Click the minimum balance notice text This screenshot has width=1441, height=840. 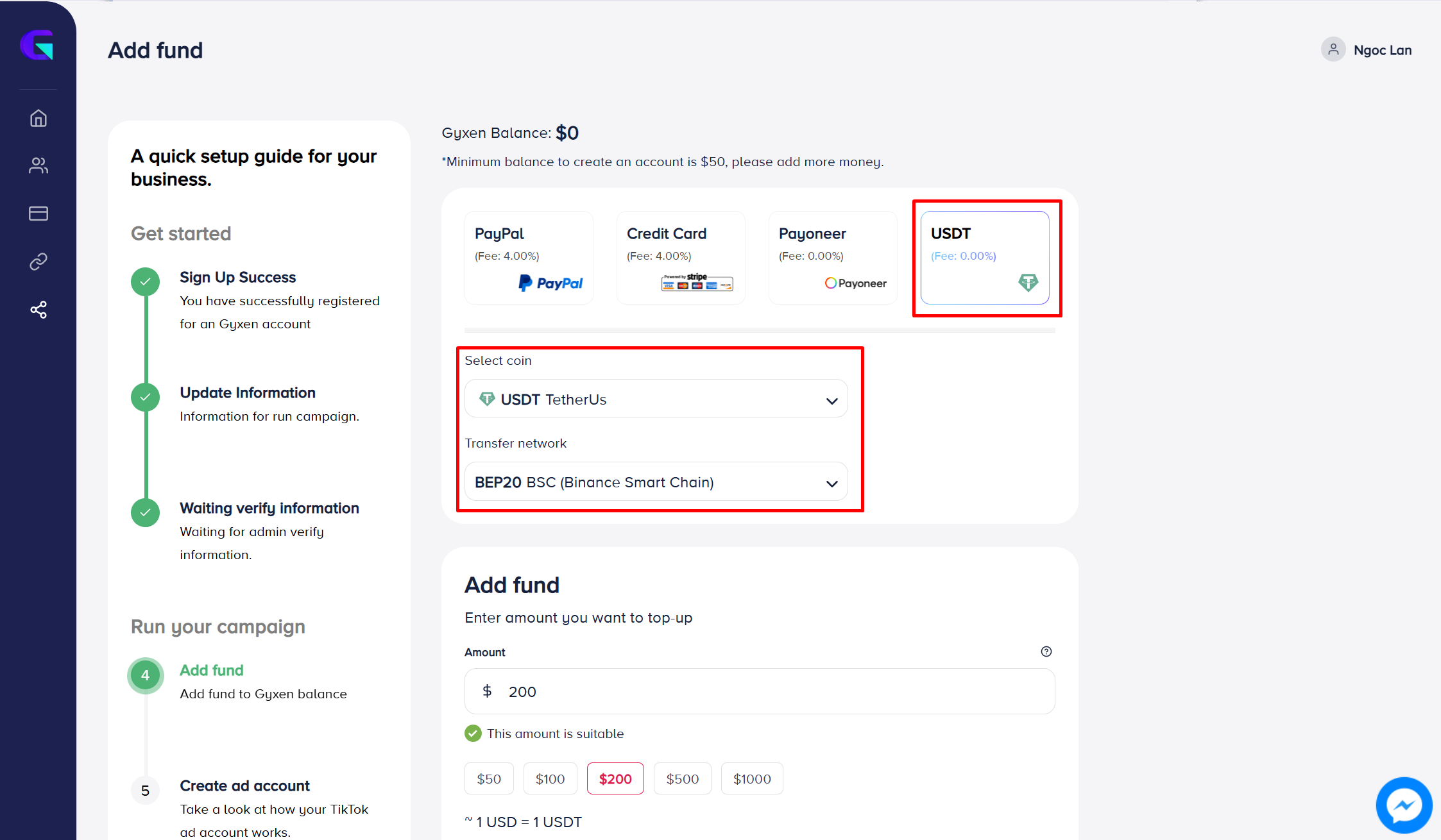coord(663,162)
